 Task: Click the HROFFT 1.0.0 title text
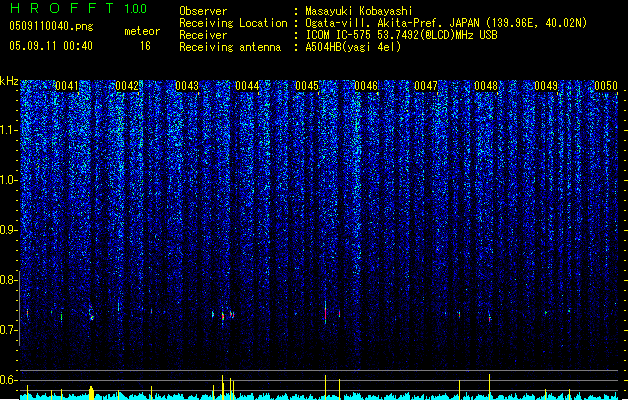(x=79, y=8)
